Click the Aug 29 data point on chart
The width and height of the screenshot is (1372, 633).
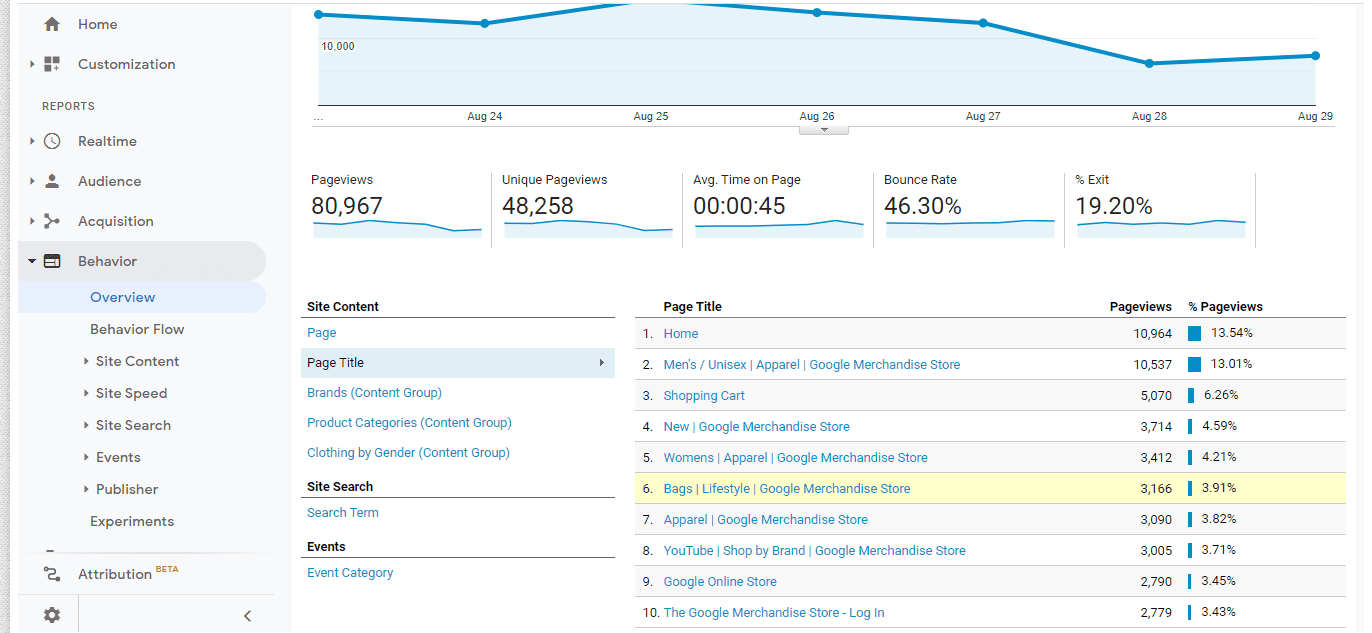coord(1315,56)
